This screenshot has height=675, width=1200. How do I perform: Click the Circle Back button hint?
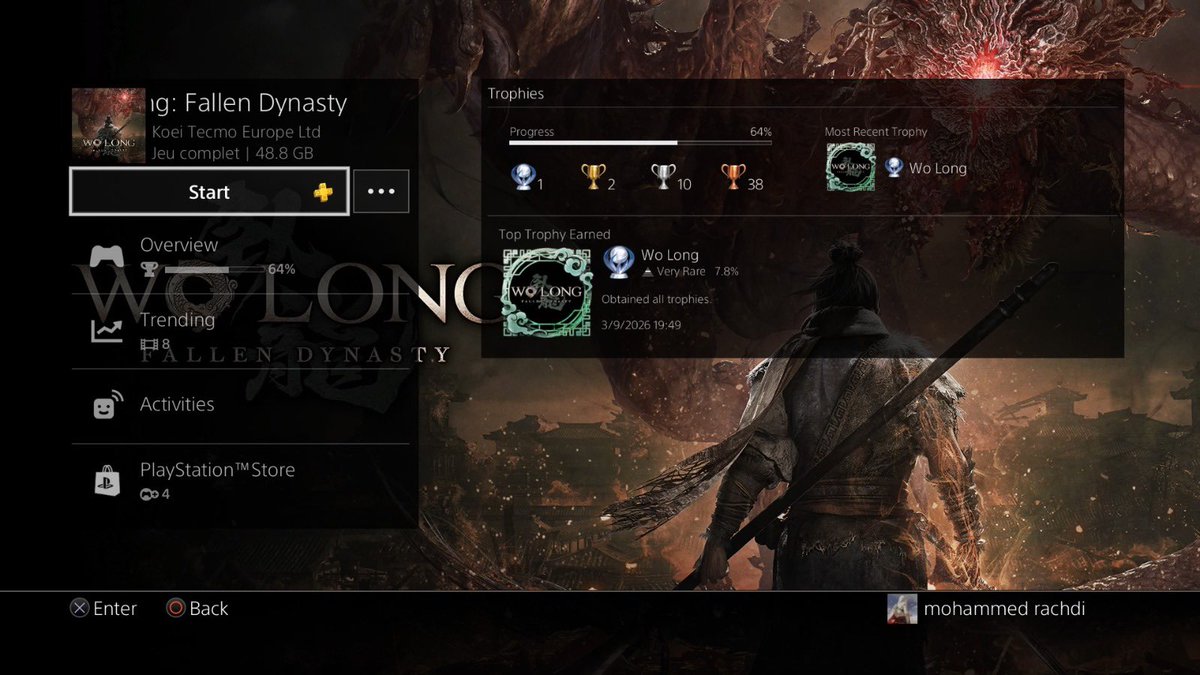197,608
